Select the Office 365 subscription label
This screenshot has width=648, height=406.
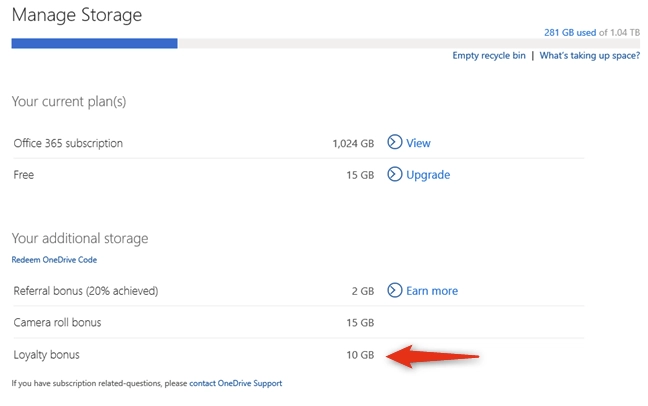(68, 143)
